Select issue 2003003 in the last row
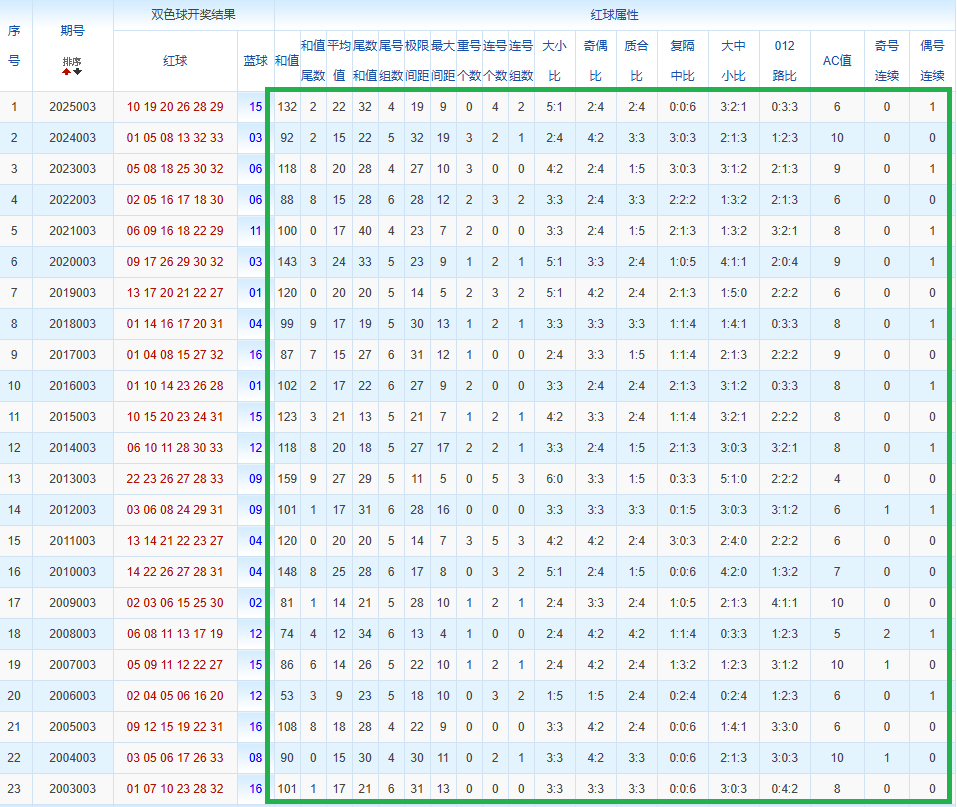The width and height of the screenshot is (957, 807). tap(72, 789)
